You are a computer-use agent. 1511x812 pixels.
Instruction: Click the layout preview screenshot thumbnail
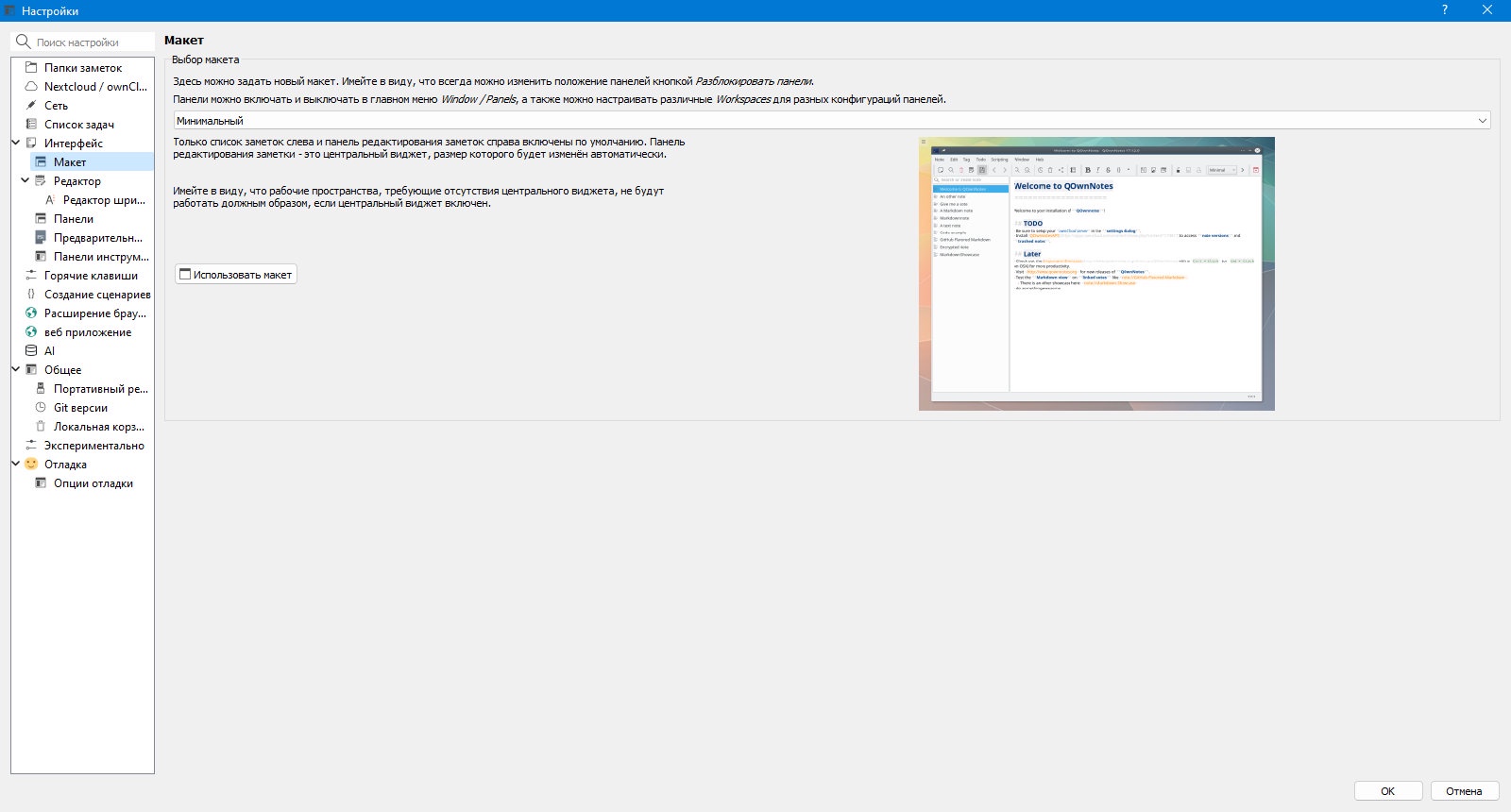pos(1096,274)
